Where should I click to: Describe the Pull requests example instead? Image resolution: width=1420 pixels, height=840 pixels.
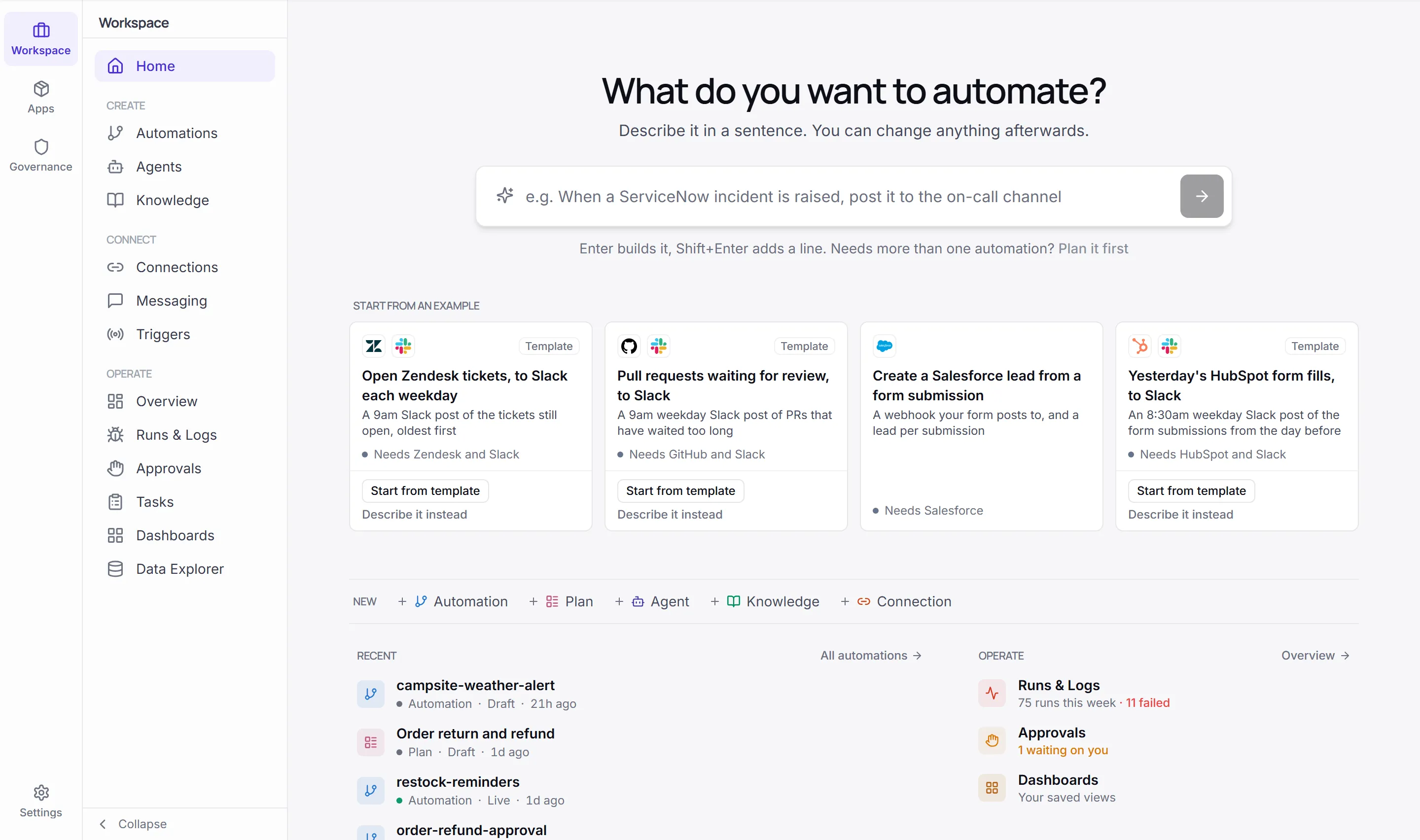tap(670, 515)
